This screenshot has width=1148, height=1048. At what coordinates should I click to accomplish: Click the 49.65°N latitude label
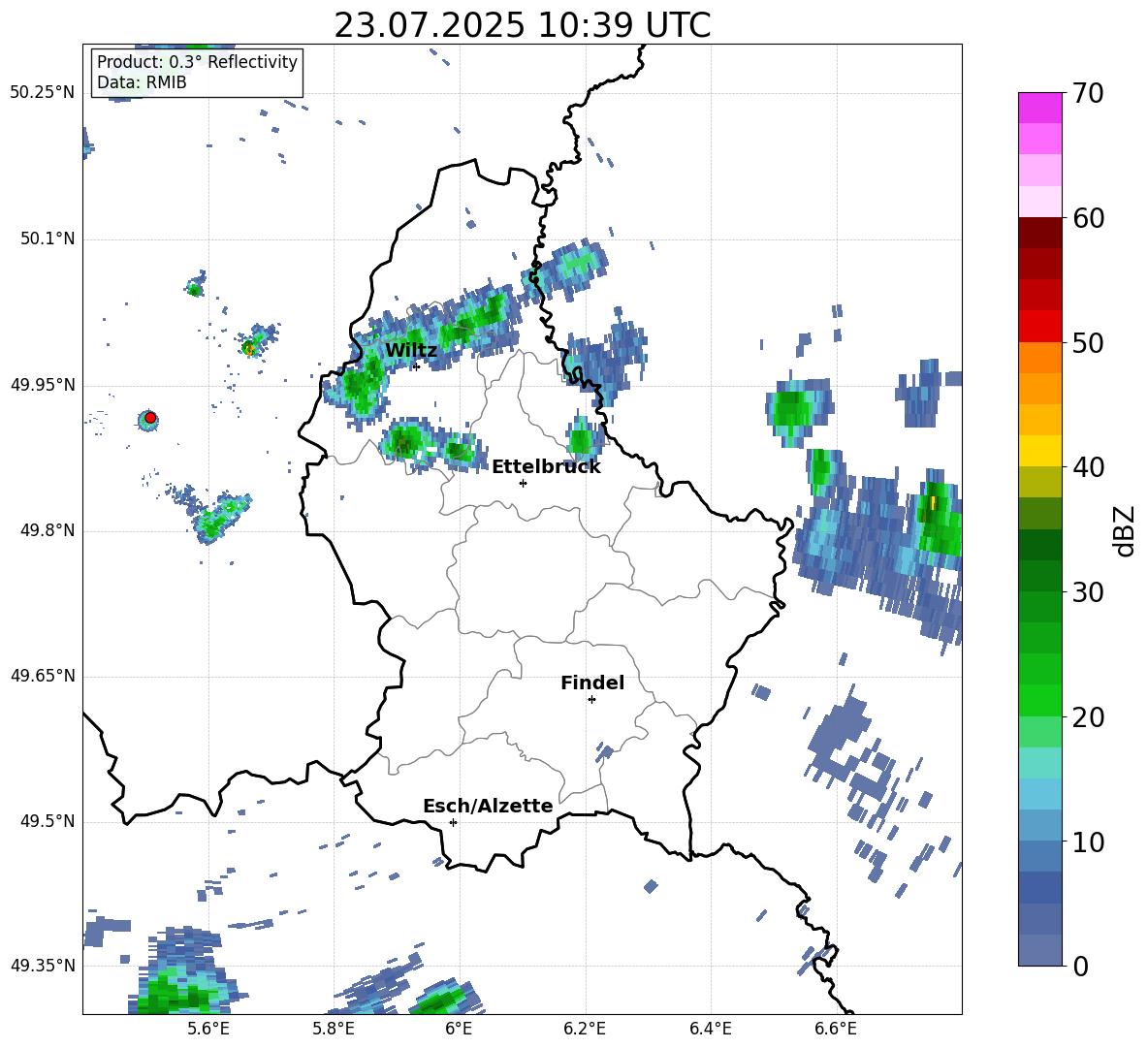coord(43,676)
